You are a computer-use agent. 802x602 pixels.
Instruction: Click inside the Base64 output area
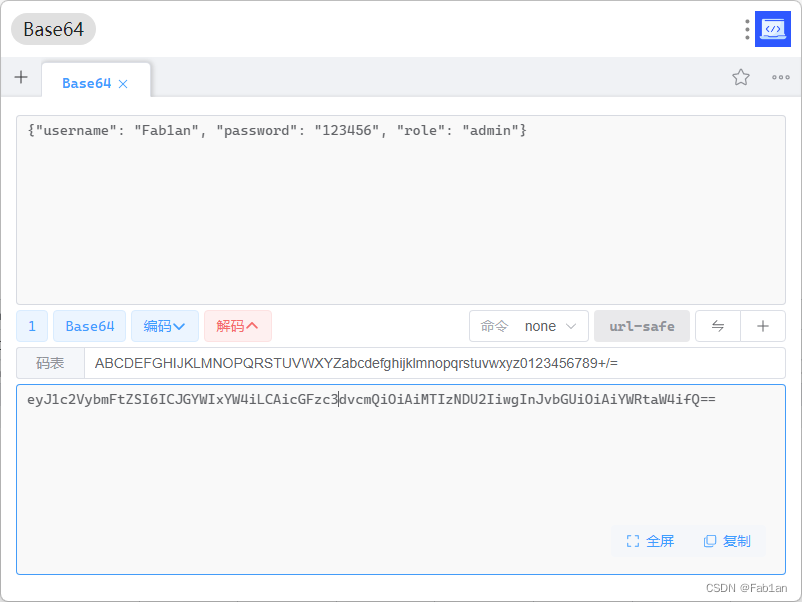click(x=400, y=479)
